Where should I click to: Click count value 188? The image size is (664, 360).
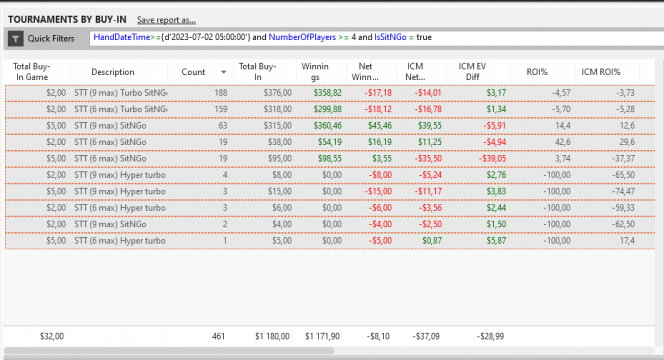tap(221, 93)
